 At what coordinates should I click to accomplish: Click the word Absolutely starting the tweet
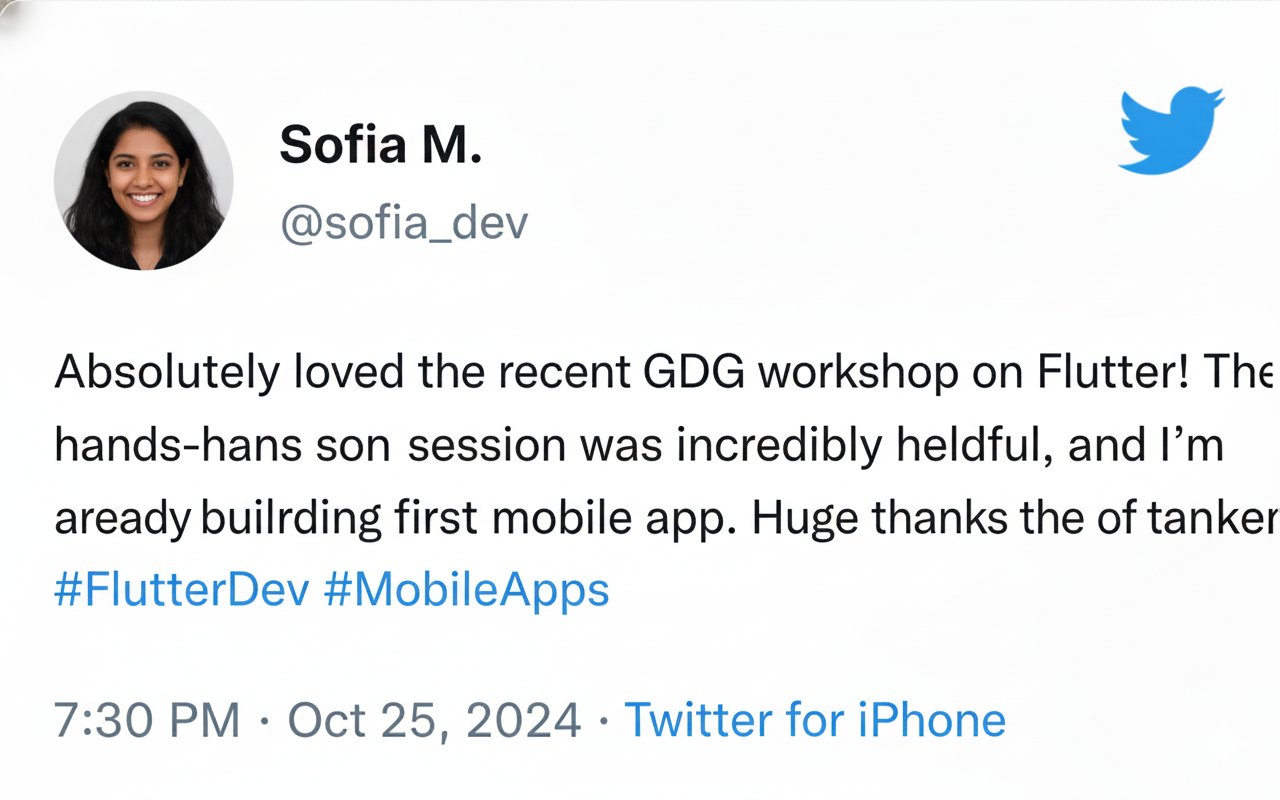pos(167,374)
